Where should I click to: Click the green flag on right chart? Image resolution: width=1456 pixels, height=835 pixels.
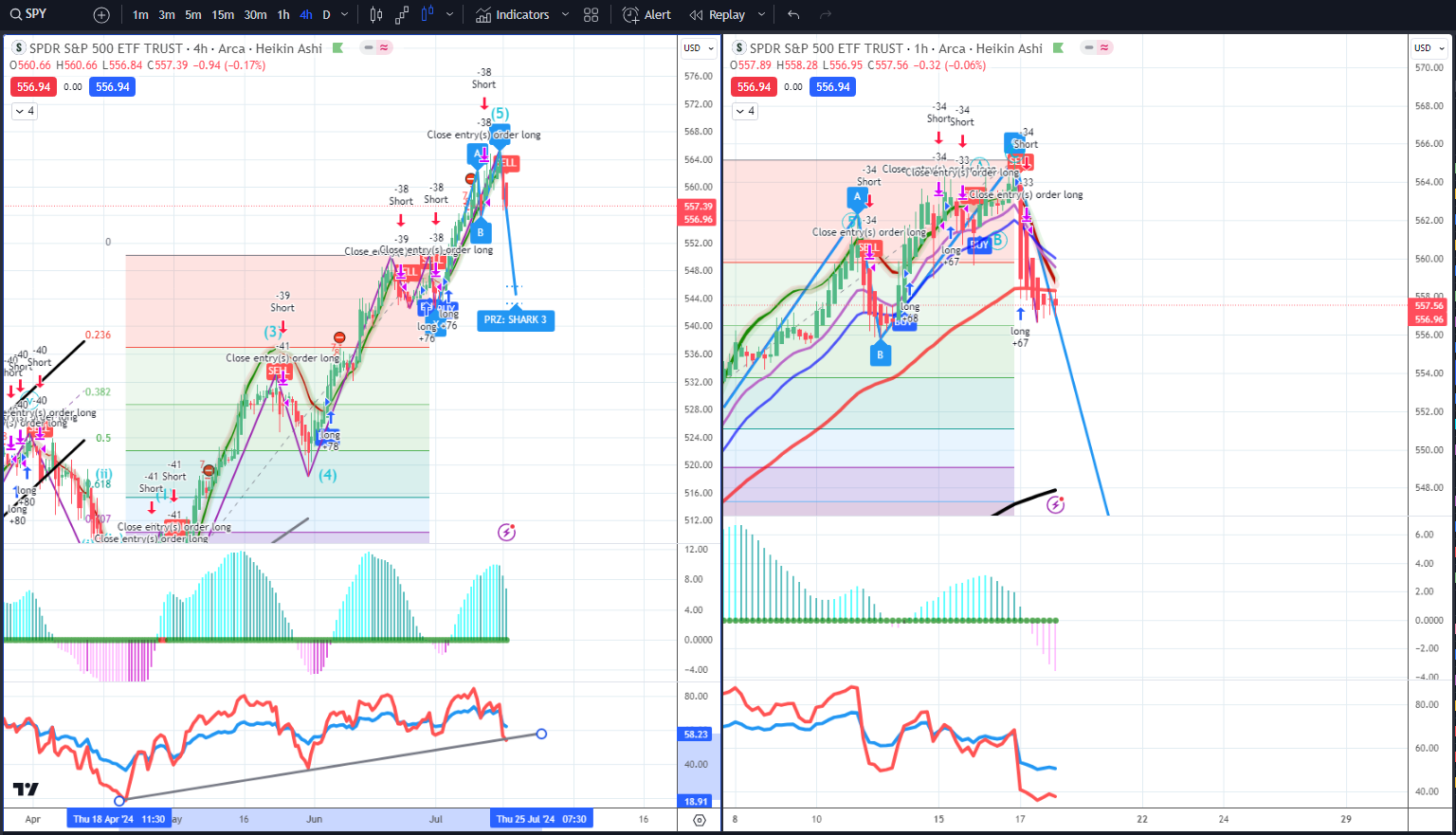point(1058,48)
